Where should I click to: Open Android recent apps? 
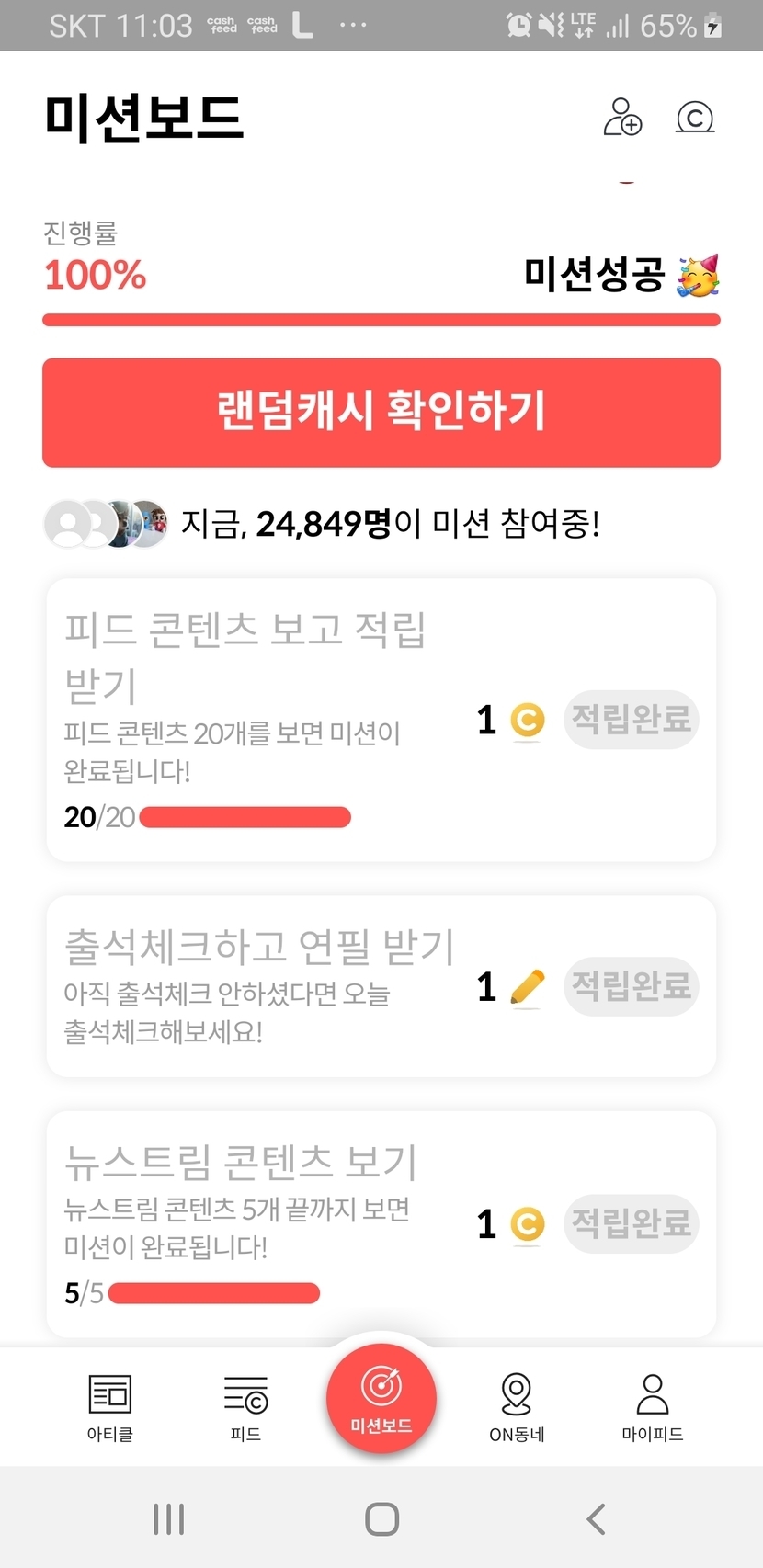point(169,1518)
